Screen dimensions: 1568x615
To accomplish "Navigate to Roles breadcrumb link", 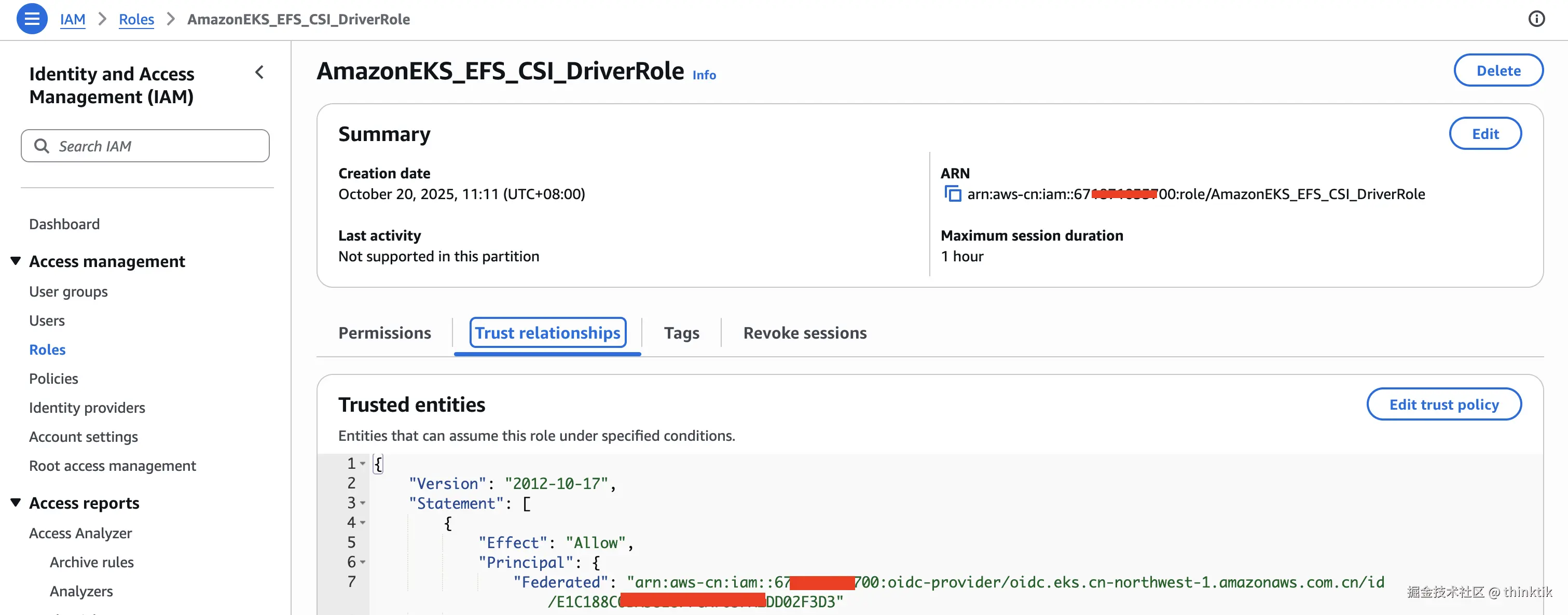I will point(136,20).
